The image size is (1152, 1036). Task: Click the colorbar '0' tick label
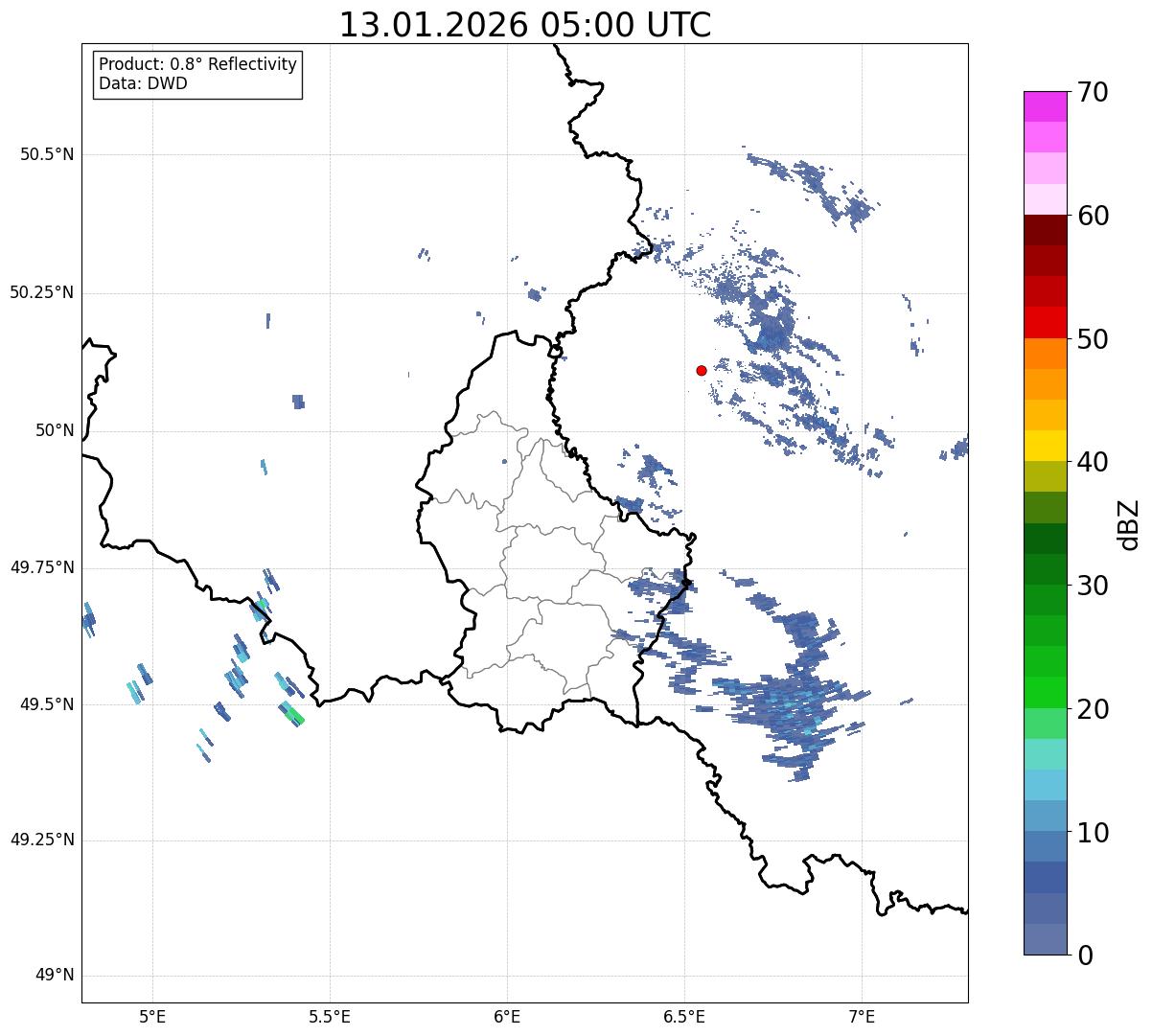tap(1084, 955)
